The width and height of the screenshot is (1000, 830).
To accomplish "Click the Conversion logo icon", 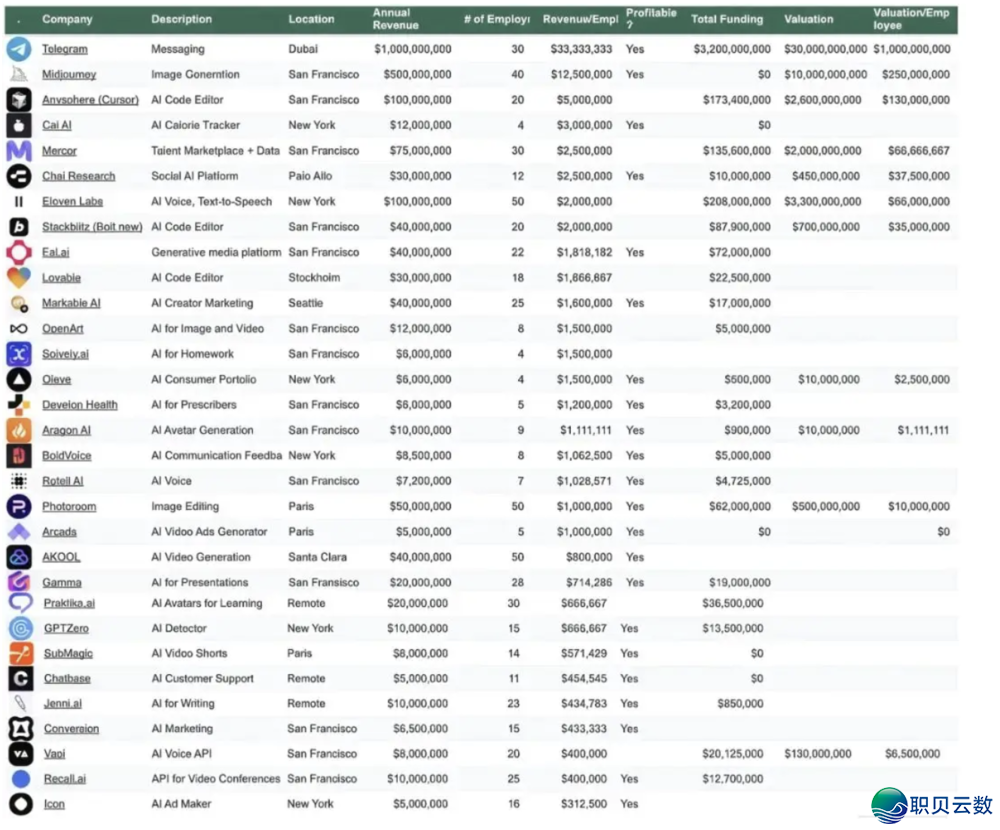I will (21, 729).
